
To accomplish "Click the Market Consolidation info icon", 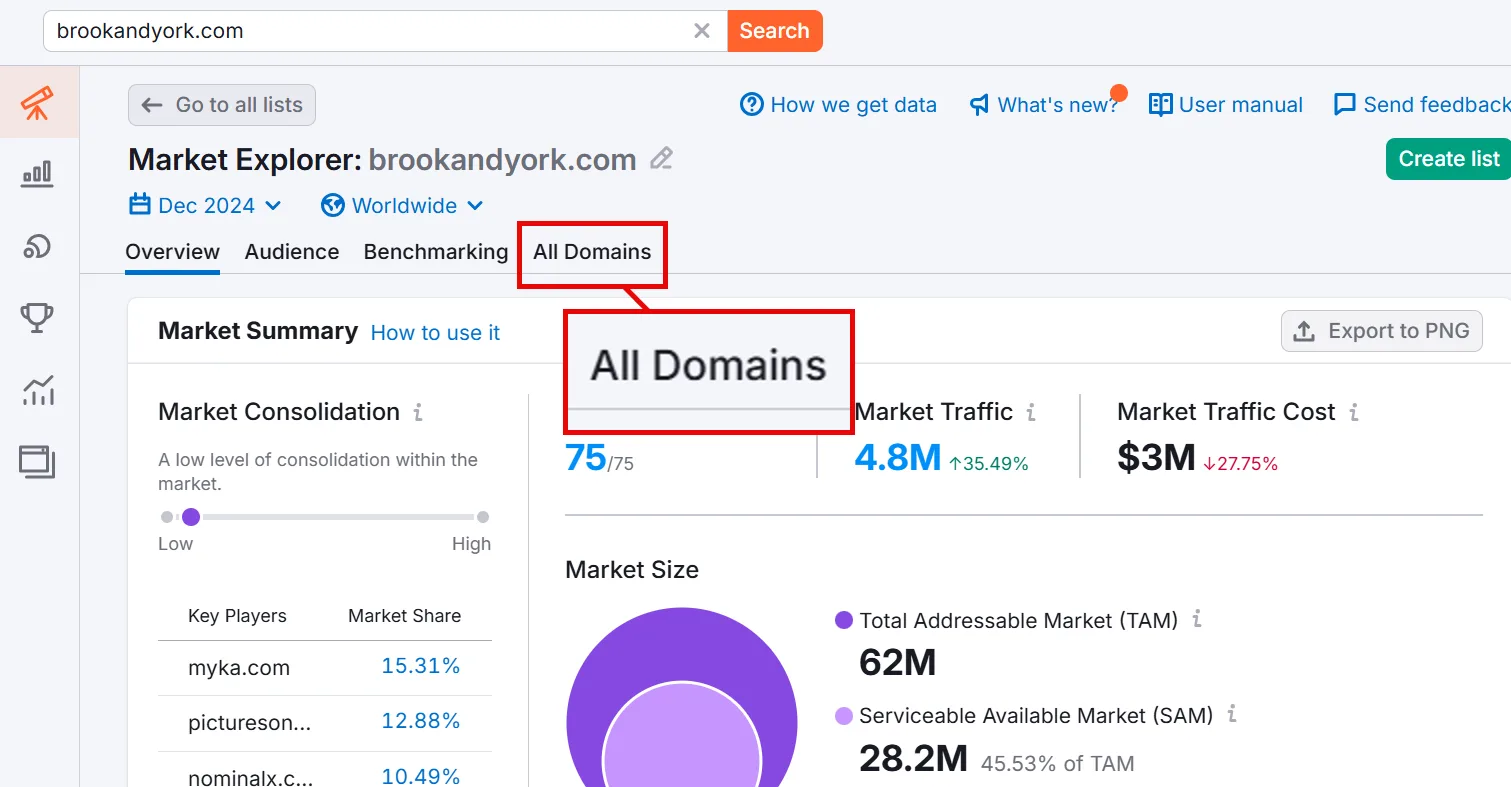I will (x=418, y=412).
